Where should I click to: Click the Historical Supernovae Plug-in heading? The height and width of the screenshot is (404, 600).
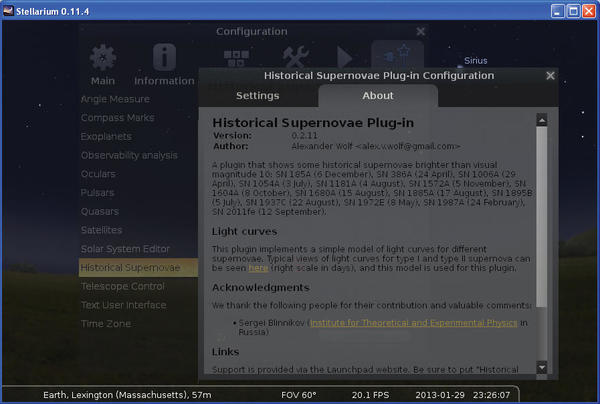click(313, 123)
